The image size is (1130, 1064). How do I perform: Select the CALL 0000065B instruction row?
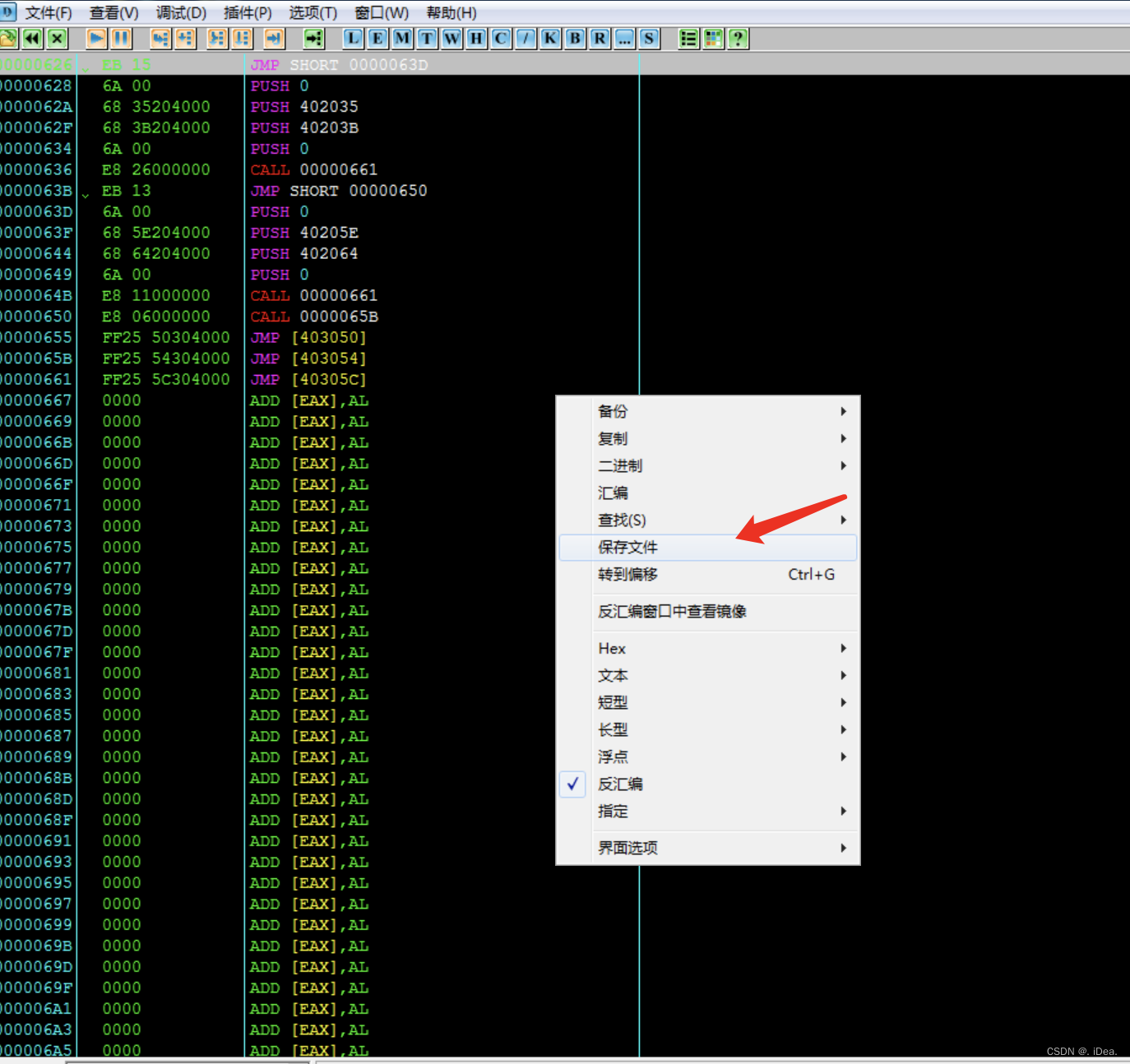click(315, 317)
